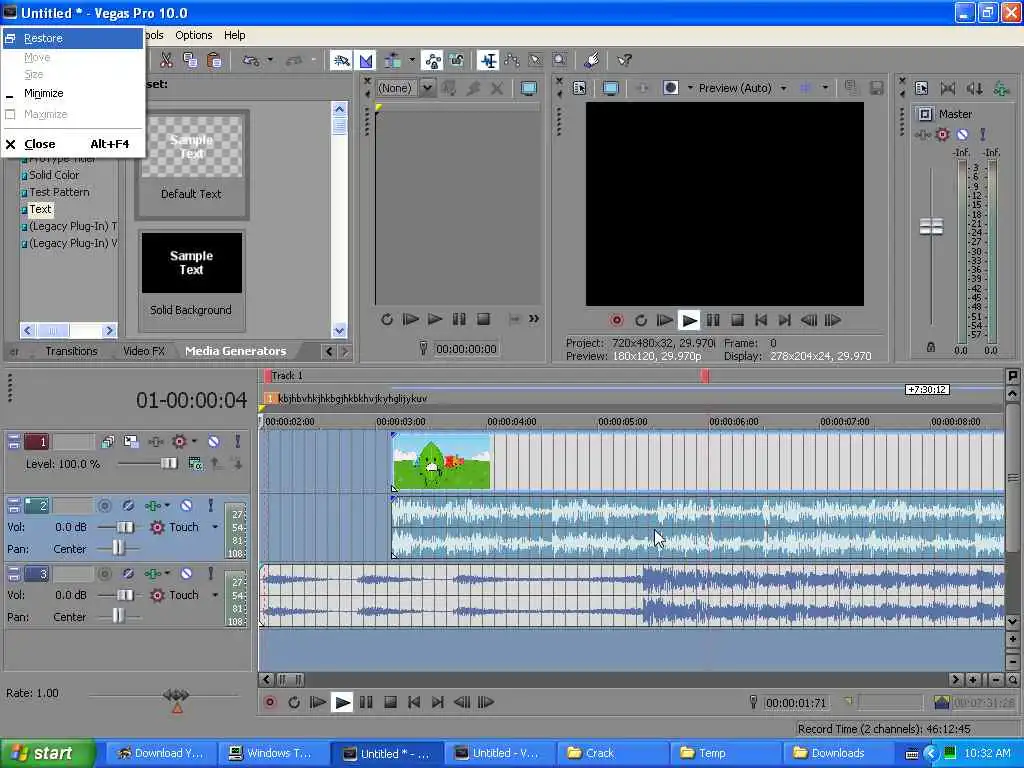The height and width of the screenshot is (768, 1024).
Task: Toggle Automatic Crossfades toolbar icon
Action: coord(366,61)
